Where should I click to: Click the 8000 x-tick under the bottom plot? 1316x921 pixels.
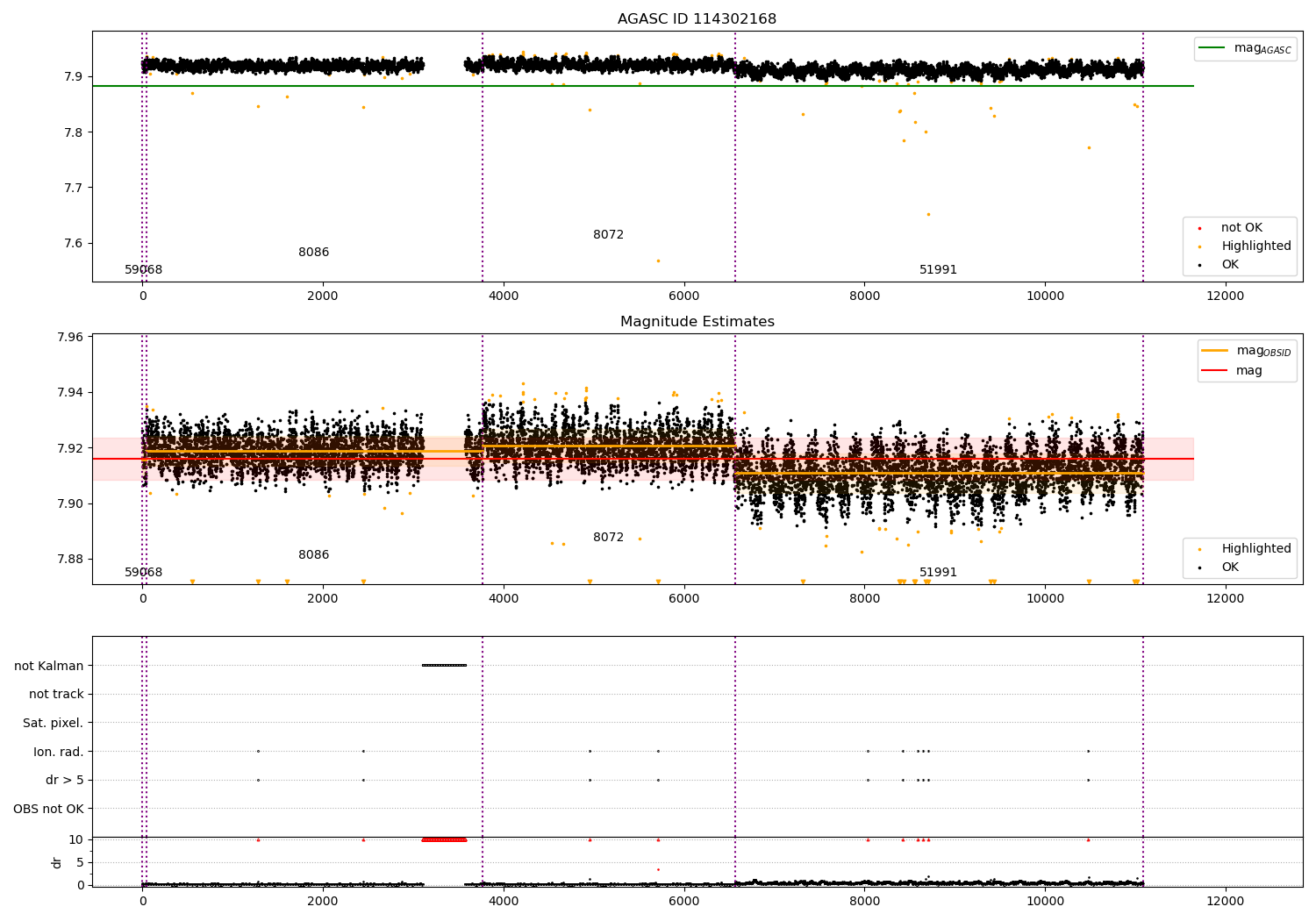pyautogui.click(x=864, y=902)
